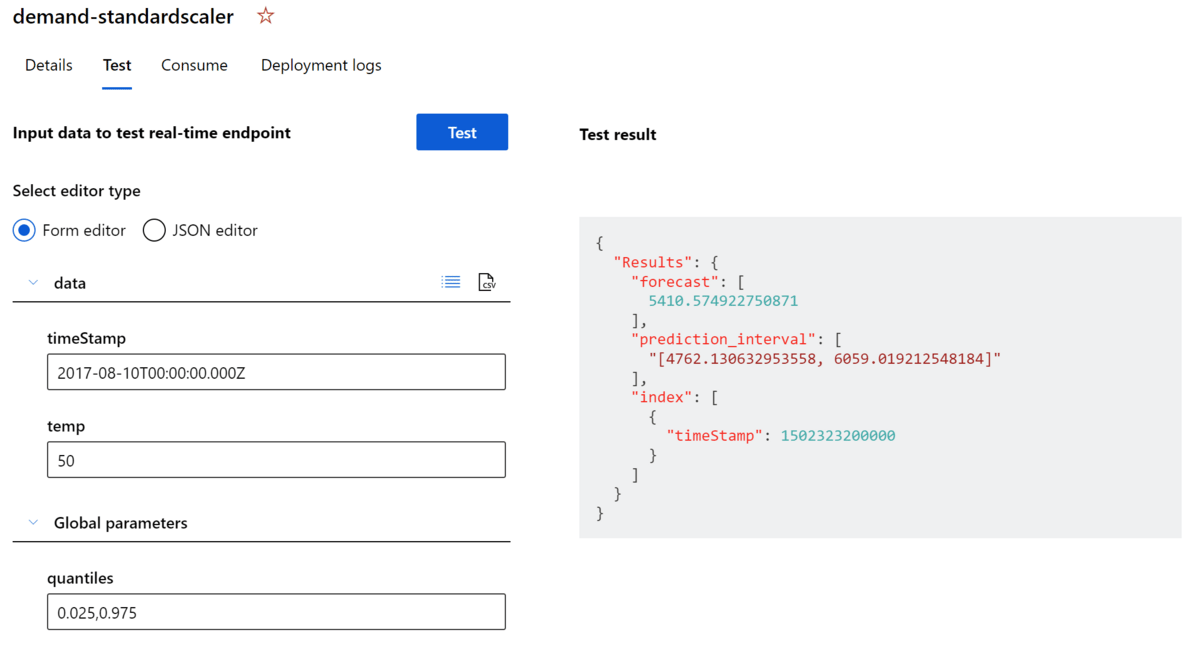Open the Deployment logs tab

coord(321,65)
